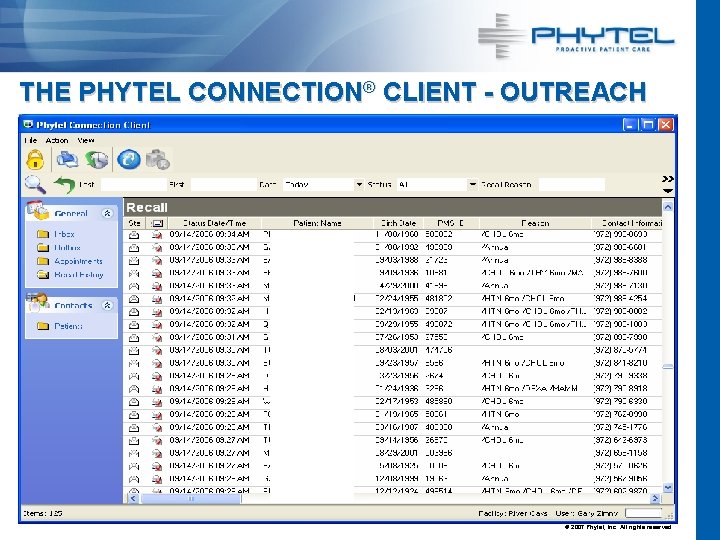
Task: Open the Action menu
Action: 57,140
